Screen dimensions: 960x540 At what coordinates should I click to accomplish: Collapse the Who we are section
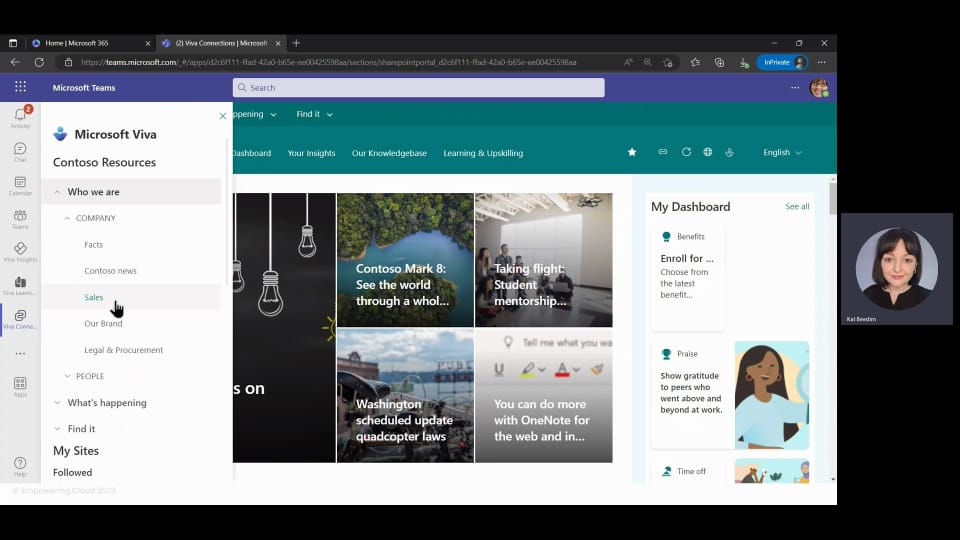pos(57,192)
